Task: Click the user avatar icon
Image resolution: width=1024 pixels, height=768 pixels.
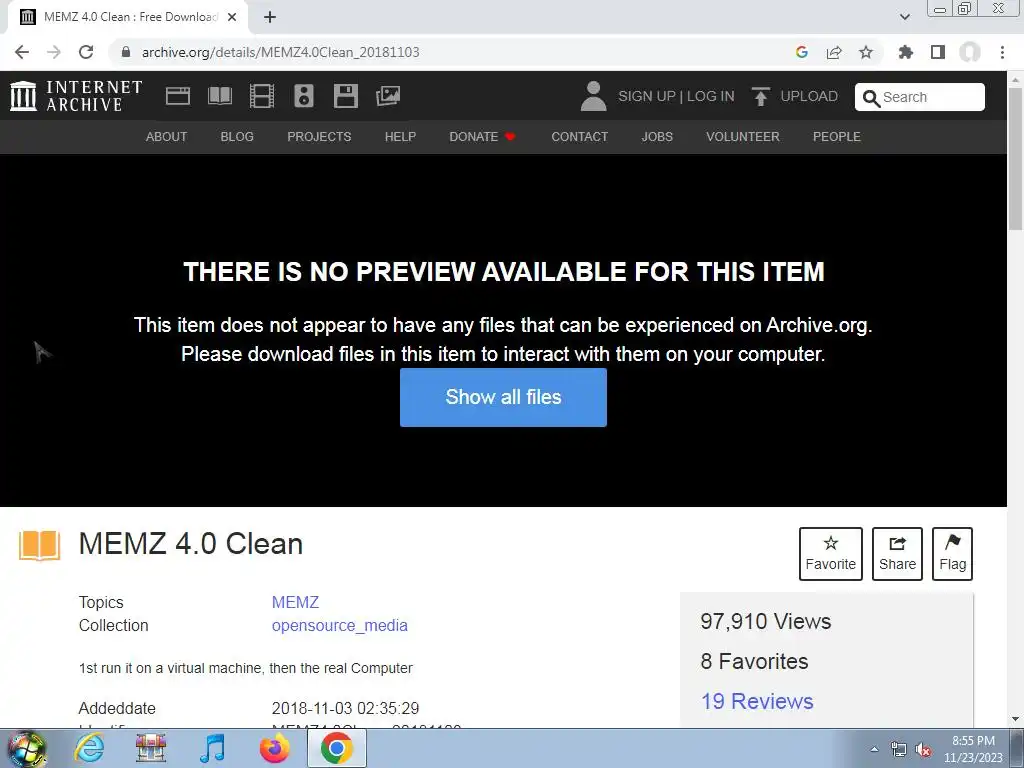Action: [593, 96]
